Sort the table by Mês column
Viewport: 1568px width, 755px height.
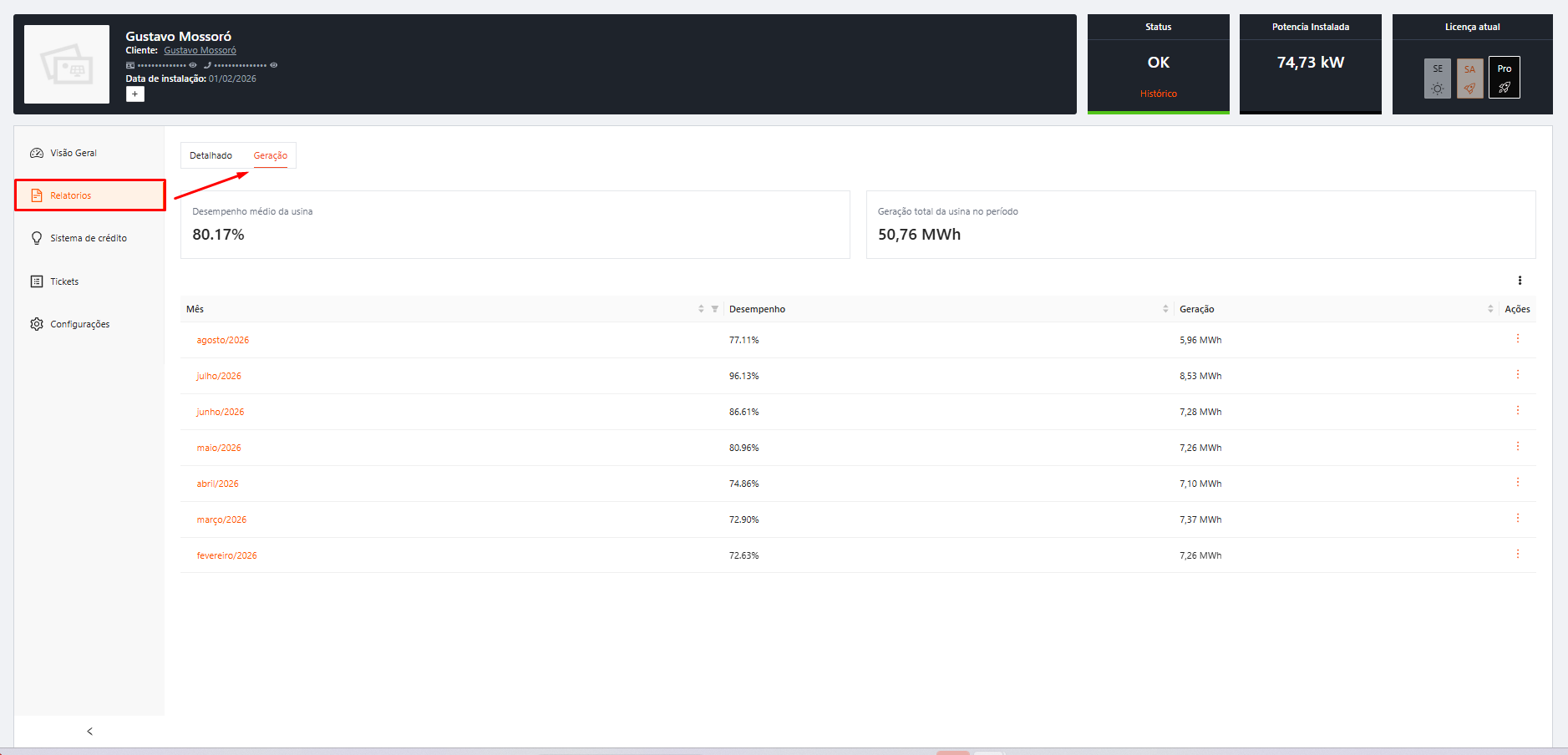click(x=701, y=309)
